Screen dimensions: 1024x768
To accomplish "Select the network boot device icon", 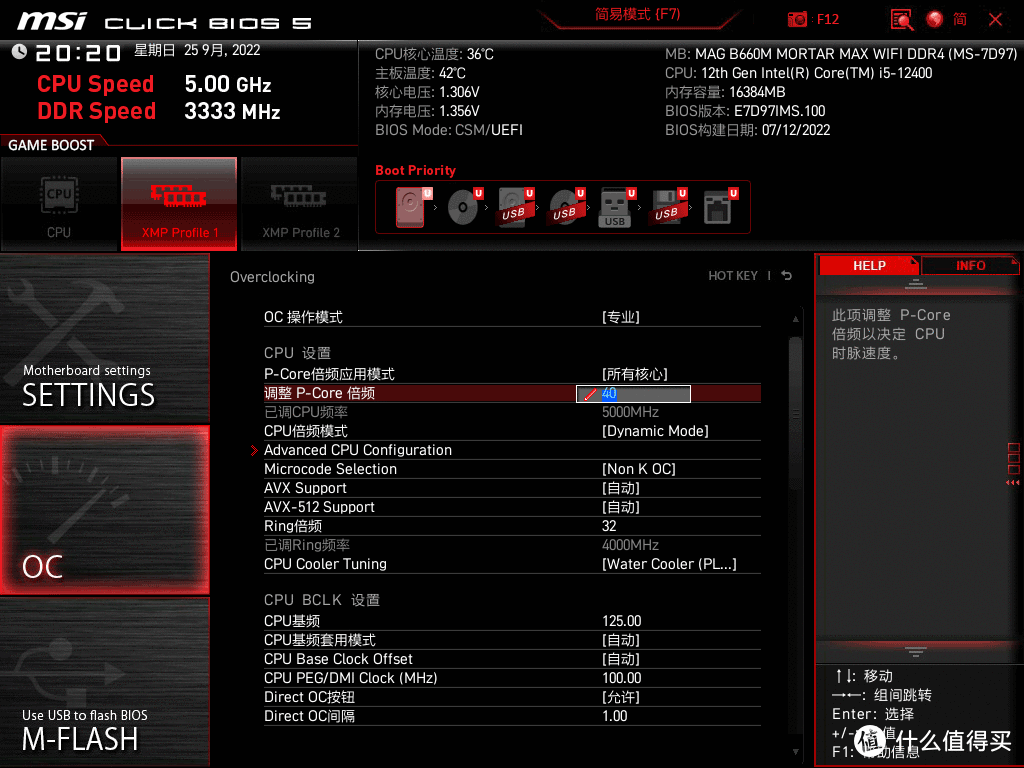I will coord(720,207).
